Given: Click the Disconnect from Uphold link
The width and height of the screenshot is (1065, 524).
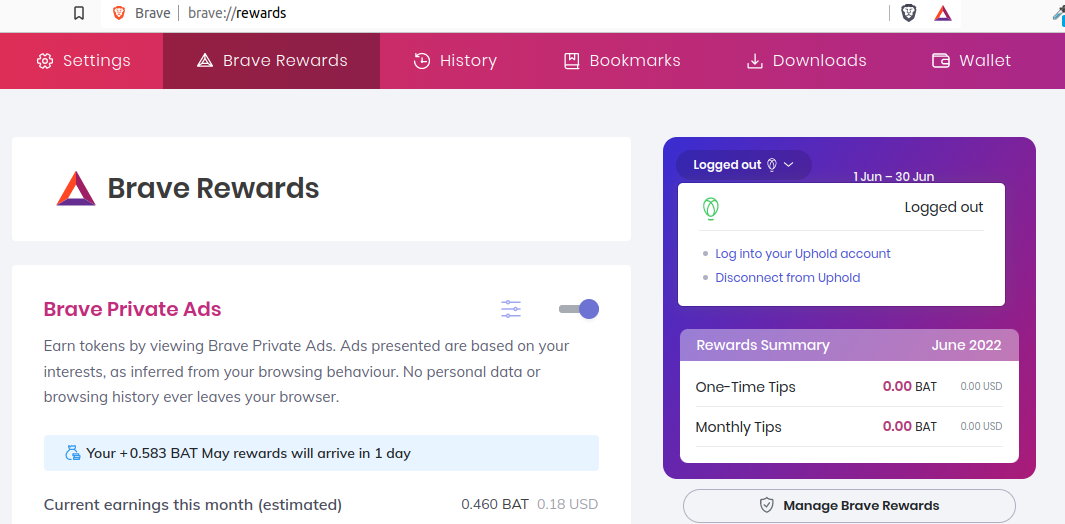Looking at the screenshot, I should tap(788, 277).
